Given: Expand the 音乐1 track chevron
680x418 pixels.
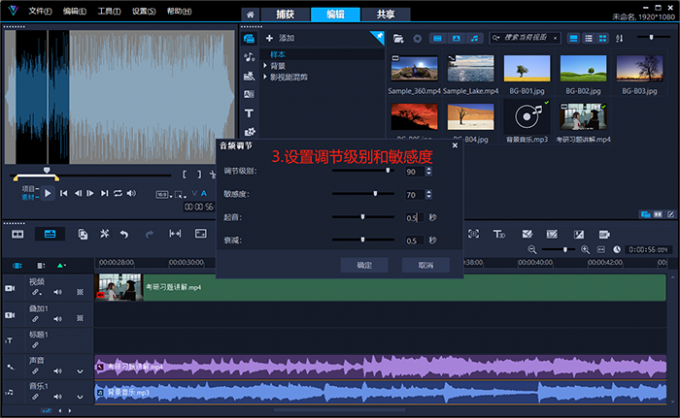Looking at the screenshot, I should 80,397.
